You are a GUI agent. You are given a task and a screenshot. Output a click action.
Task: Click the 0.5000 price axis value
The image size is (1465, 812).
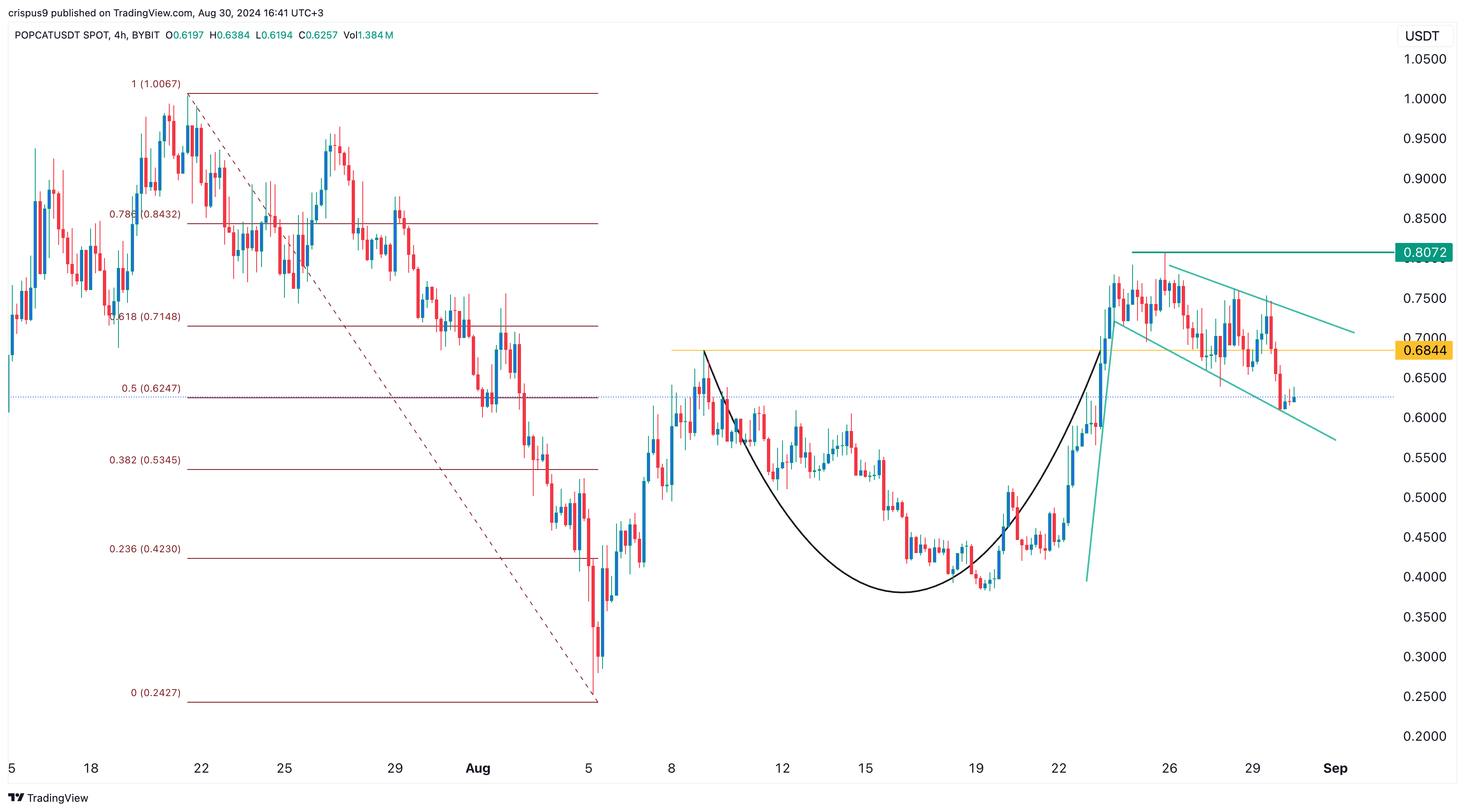[x=1424, y=497]
